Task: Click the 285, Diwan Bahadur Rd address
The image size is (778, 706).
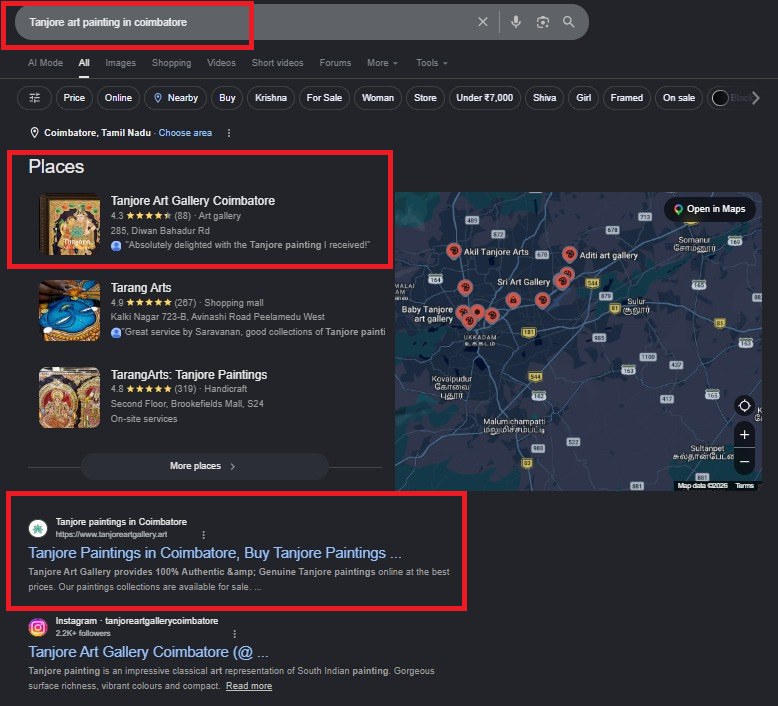Action: (x=160, y=231)
